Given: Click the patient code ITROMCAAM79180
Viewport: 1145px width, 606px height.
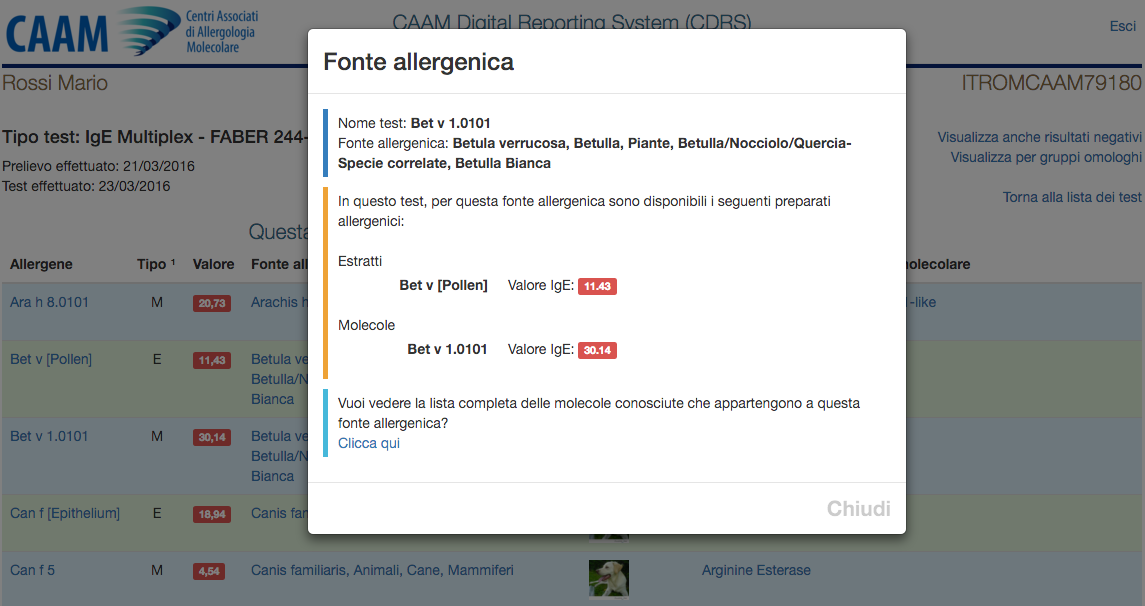Looking at the screenshot, I should click(x=1051, y=83).
